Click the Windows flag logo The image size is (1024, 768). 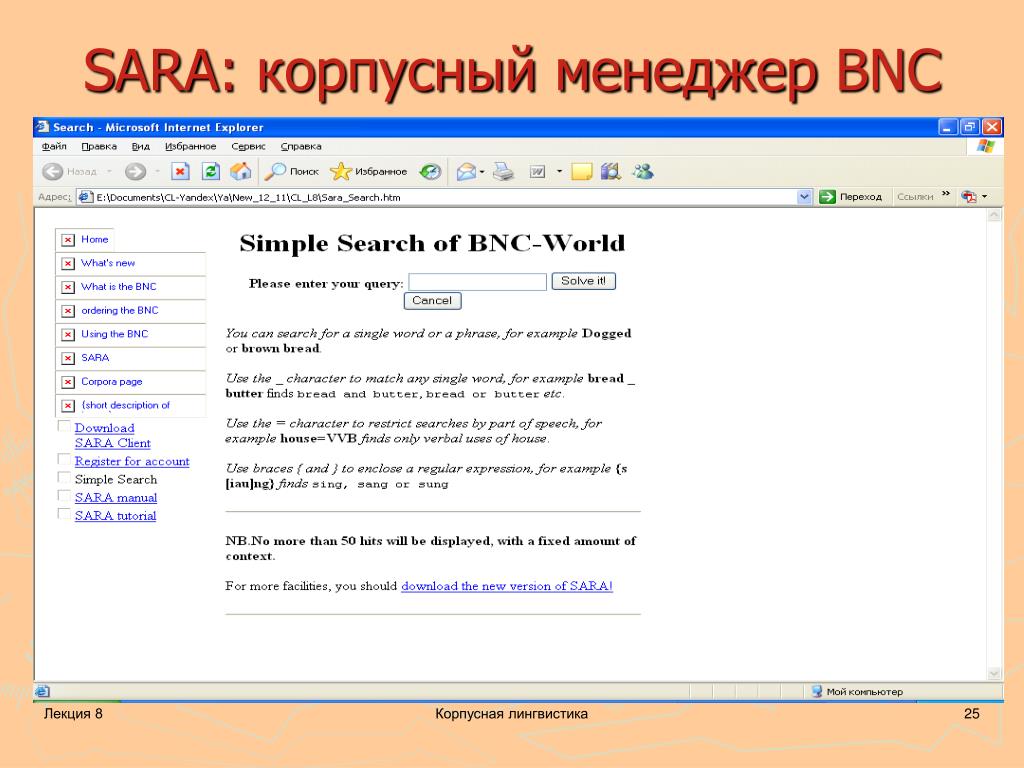(985, 146)
